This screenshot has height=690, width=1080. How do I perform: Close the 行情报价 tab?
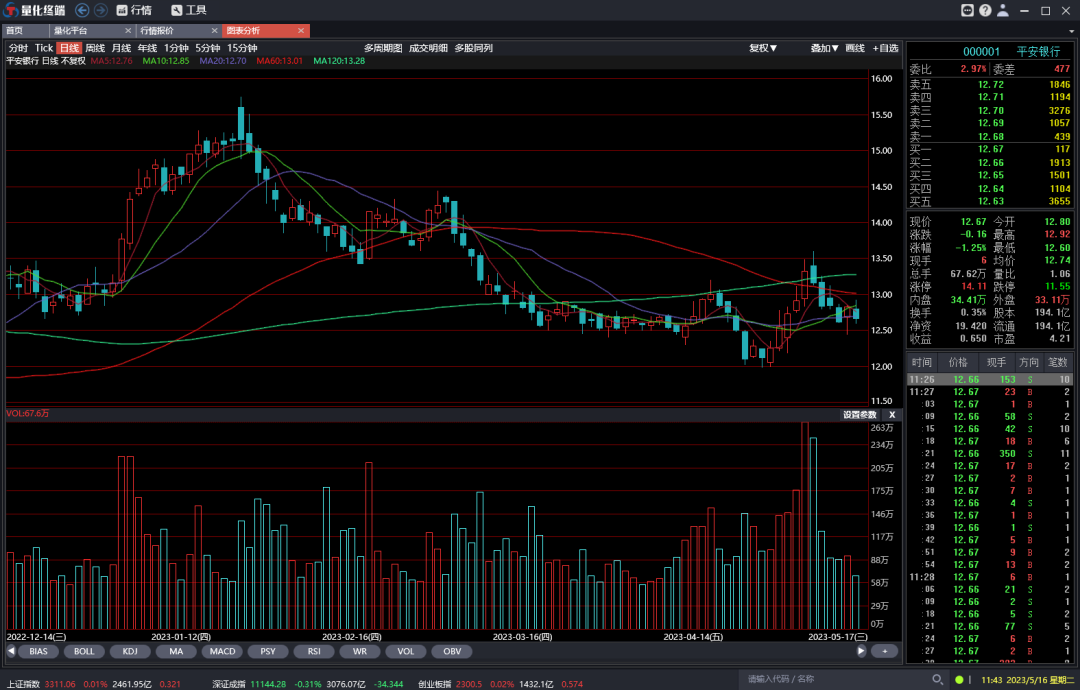click(x=213, y=31)
